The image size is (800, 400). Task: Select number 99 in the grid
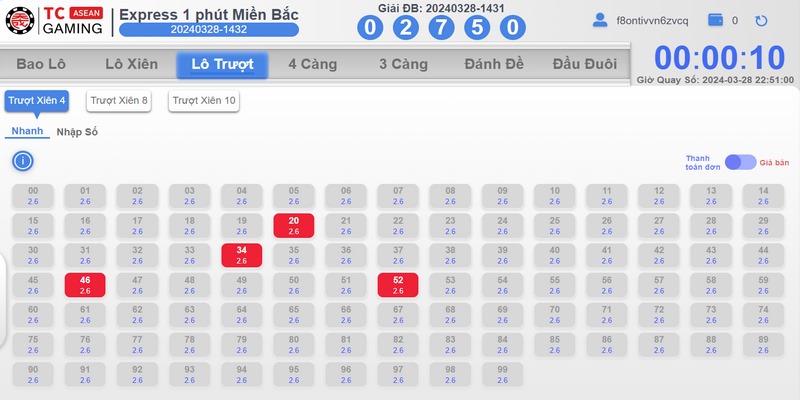pyautogui.click(x=503, y=374)
